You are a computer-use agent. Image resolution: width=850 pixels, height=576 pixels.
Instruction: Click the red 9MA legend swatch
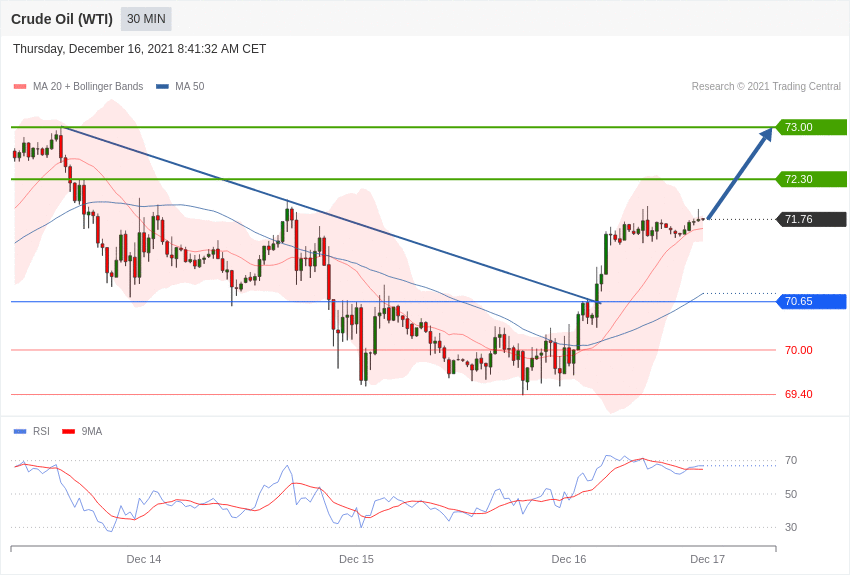pos(69,432)
